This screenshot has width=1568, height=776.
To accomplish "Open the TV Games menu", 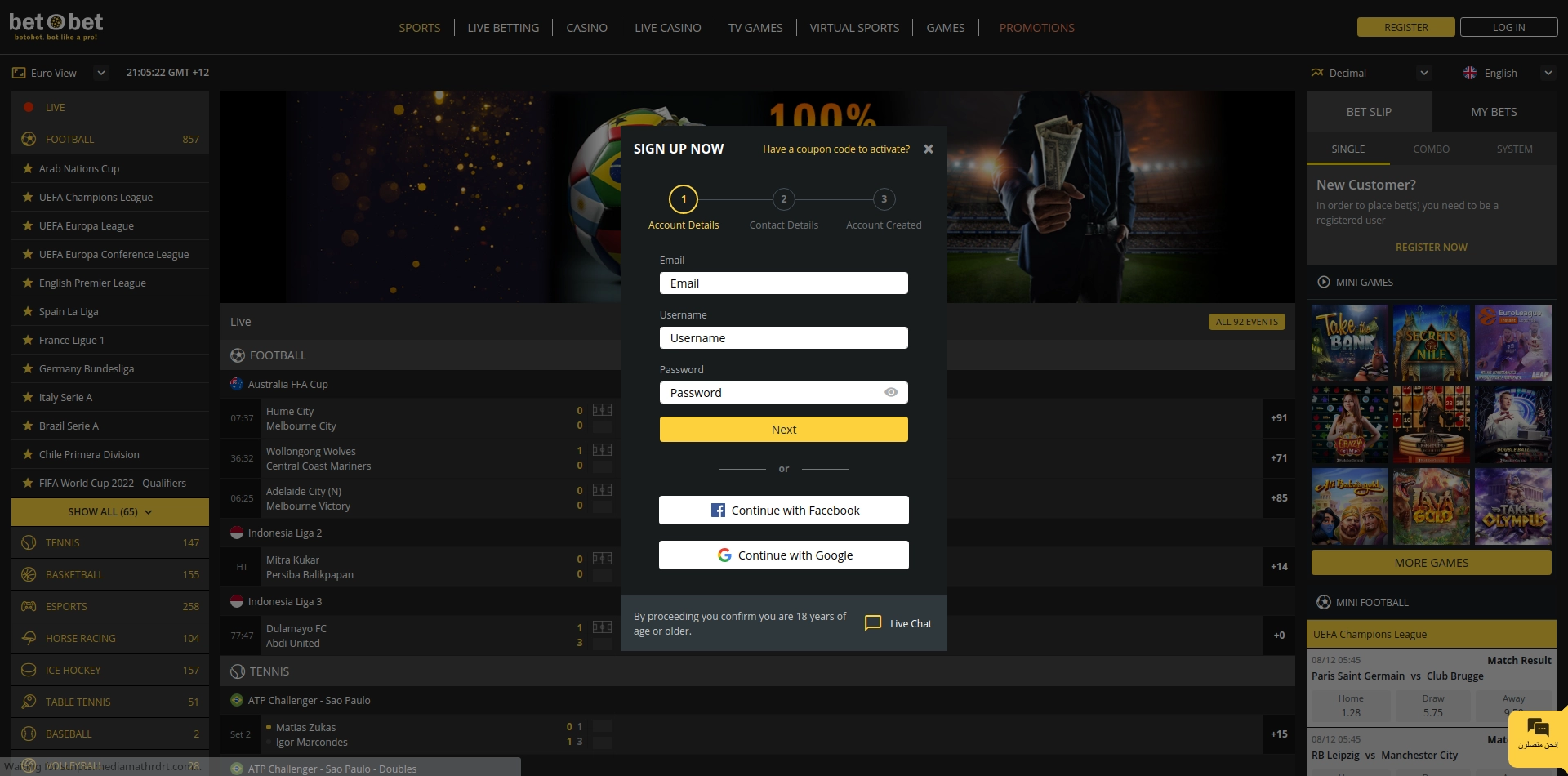I will point(755,28).
